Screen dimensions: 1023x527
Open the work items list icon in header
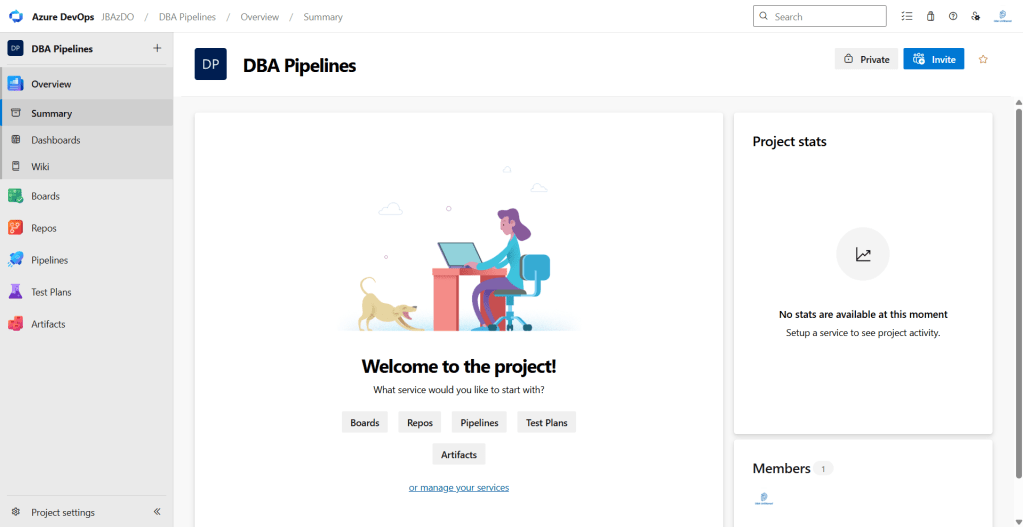point(907,16)
